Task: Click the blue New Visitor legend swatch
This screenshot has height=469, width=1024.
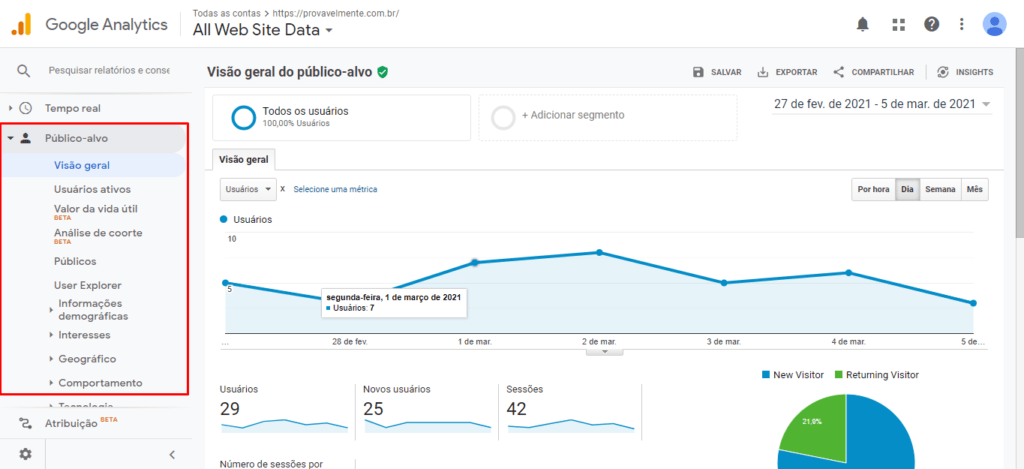Action: pyautogui.click(x=765, y=375)
